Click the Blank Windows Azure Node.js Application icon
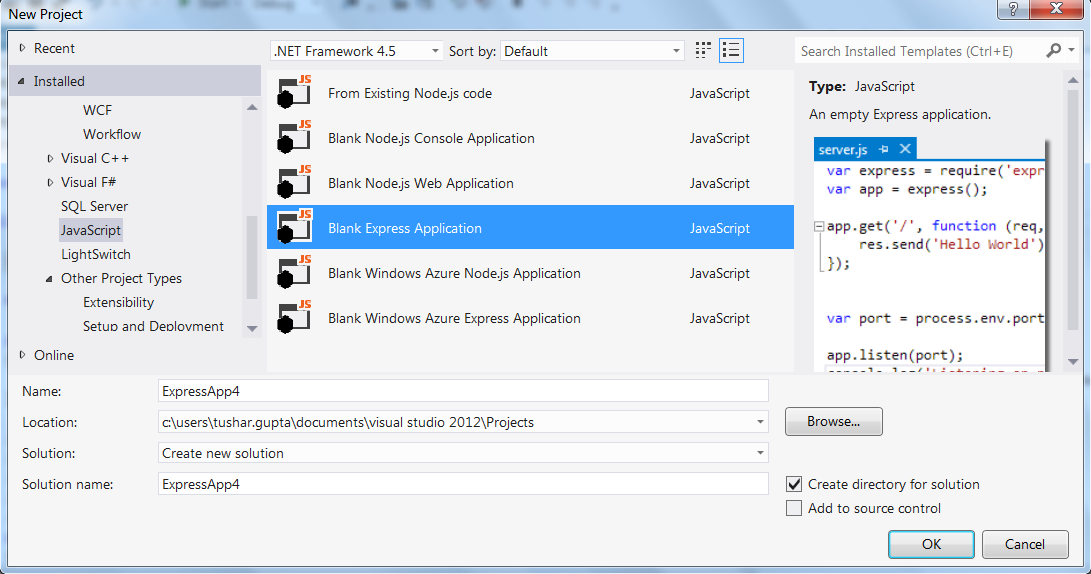This screenshot has width=1091, height=574. (x=294, y=273)
